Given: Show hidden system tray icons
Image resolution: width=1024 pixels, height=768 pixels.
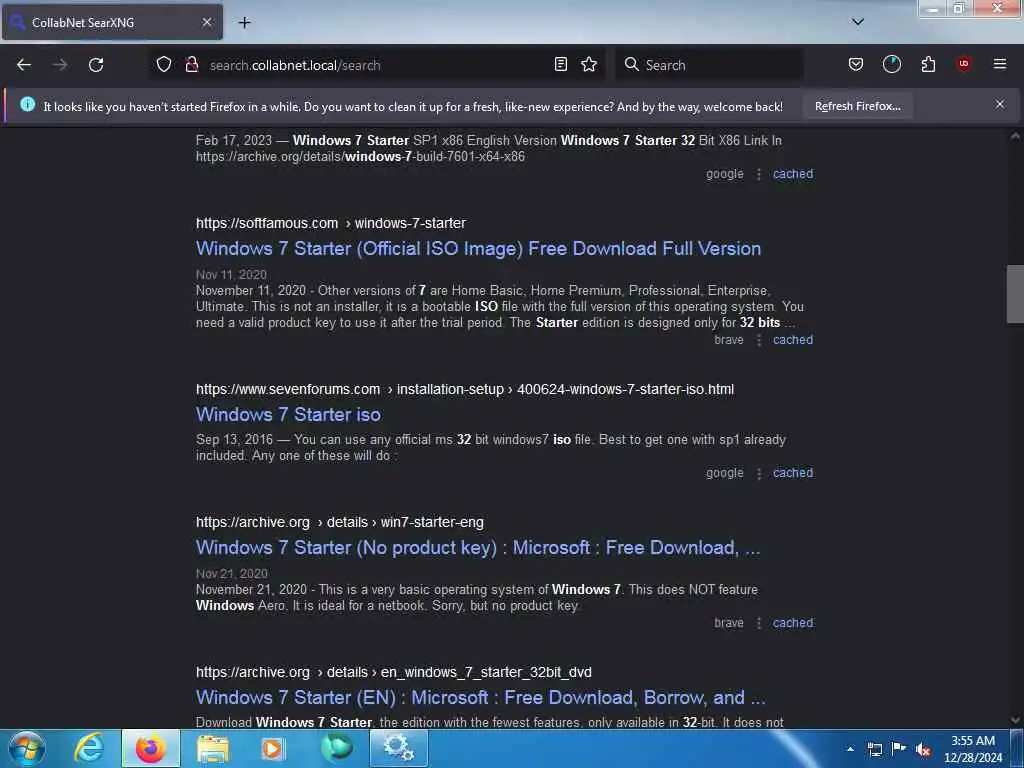Looking at the screenshot, I should (x=850, y=749).
